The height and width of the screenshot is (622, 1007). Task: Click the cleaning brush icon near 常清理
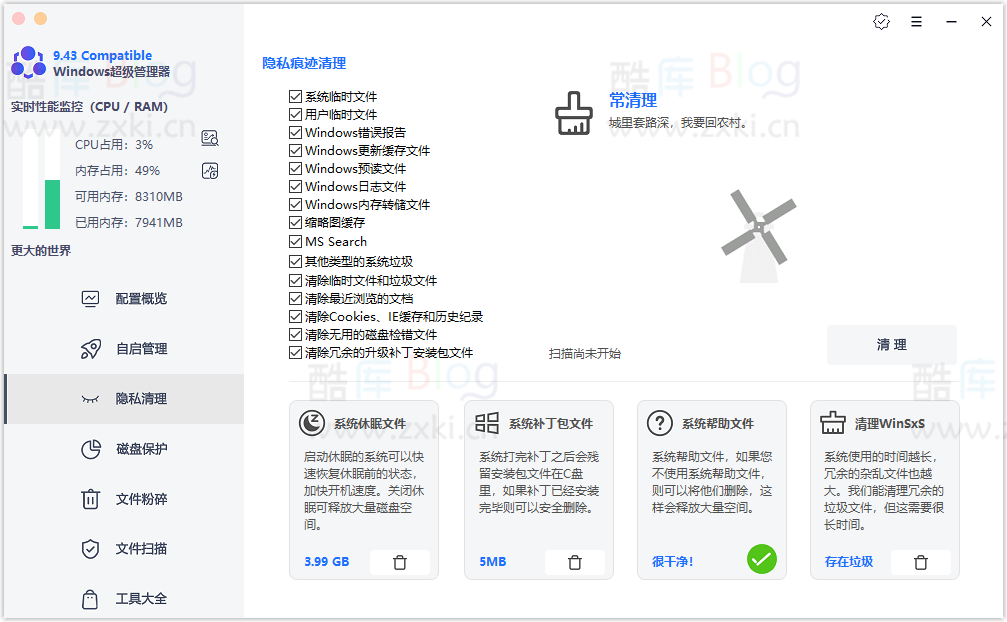(x=573, y=113)
